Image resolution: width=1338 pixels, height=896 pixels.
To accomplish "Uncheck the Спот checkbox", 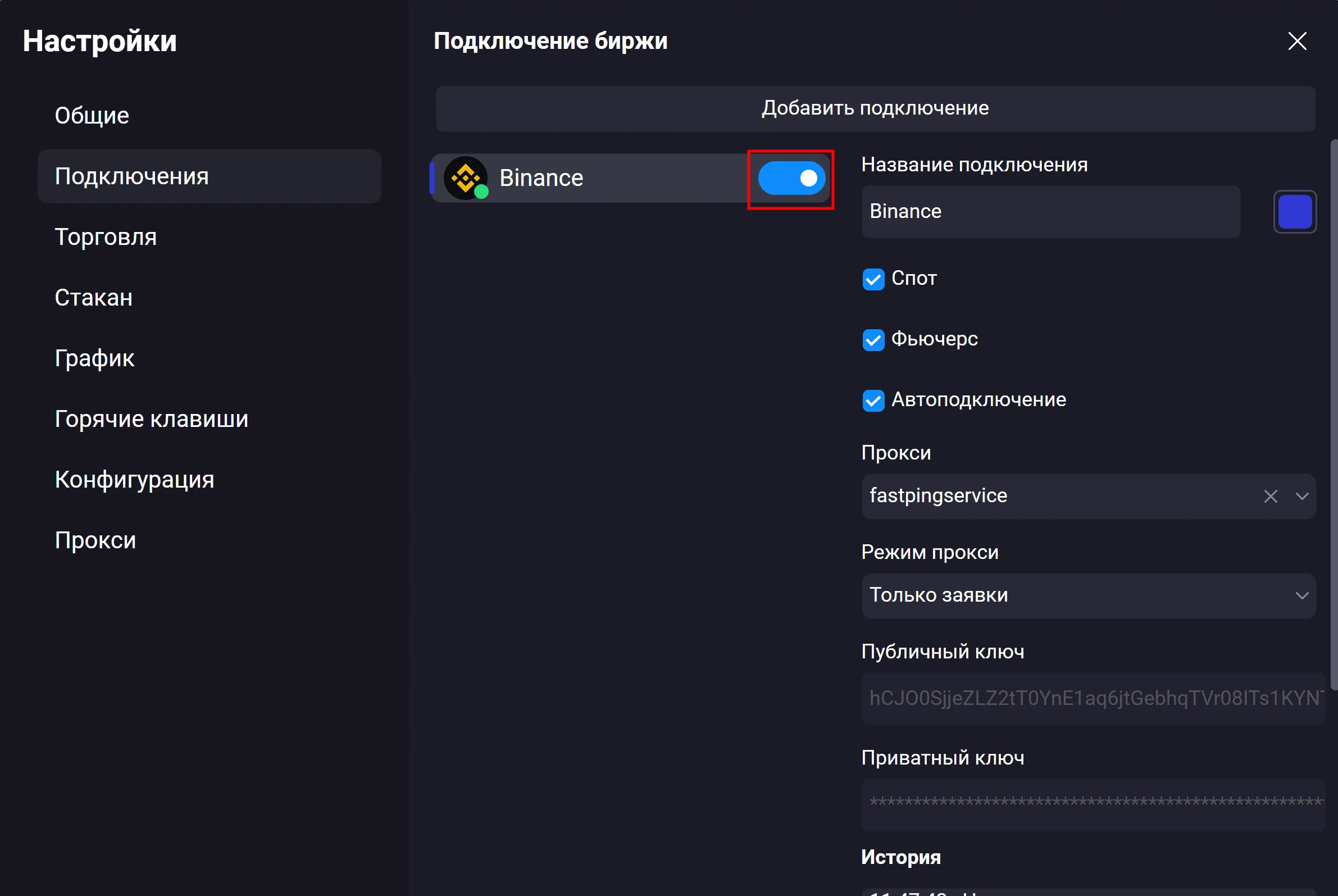I will (873, 279).
